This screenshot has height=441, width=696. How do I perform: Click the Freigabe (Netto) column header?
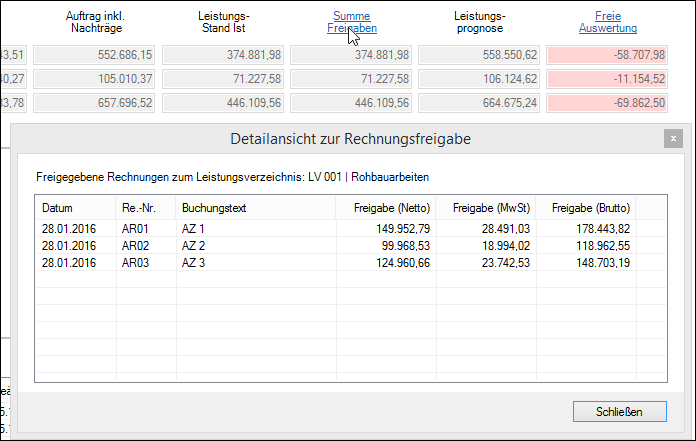(x=386, y=208)
